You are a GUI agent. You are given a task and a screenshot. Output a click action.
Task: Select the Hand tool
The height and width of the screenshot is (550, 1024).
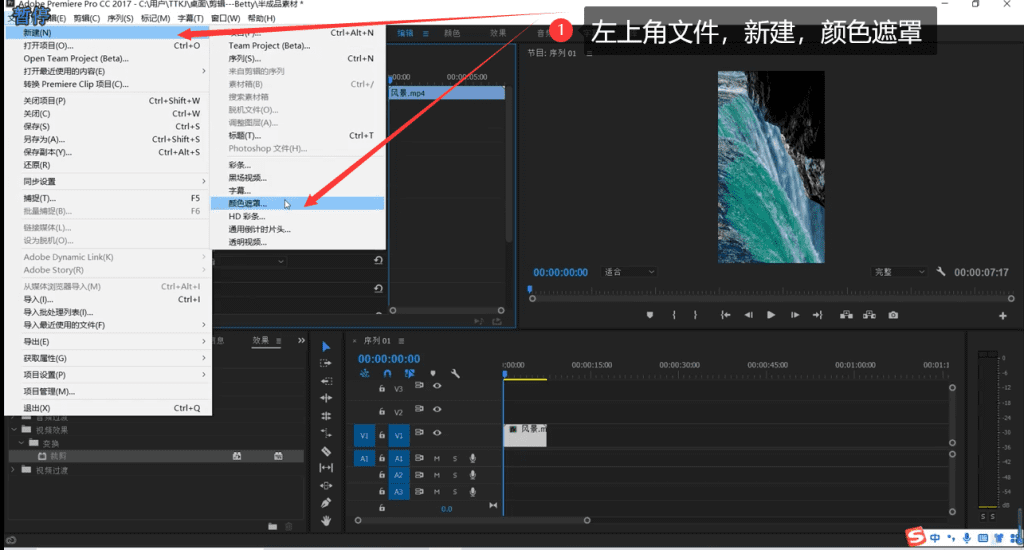(326, 521)
